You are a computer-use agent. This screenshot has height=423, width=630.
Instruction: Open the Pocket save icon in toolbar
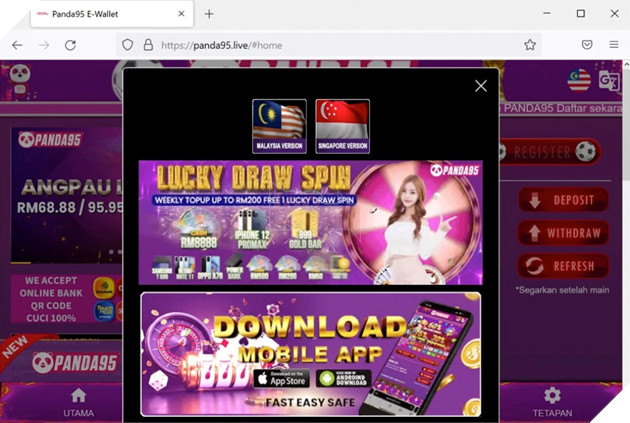coord(587,45)
